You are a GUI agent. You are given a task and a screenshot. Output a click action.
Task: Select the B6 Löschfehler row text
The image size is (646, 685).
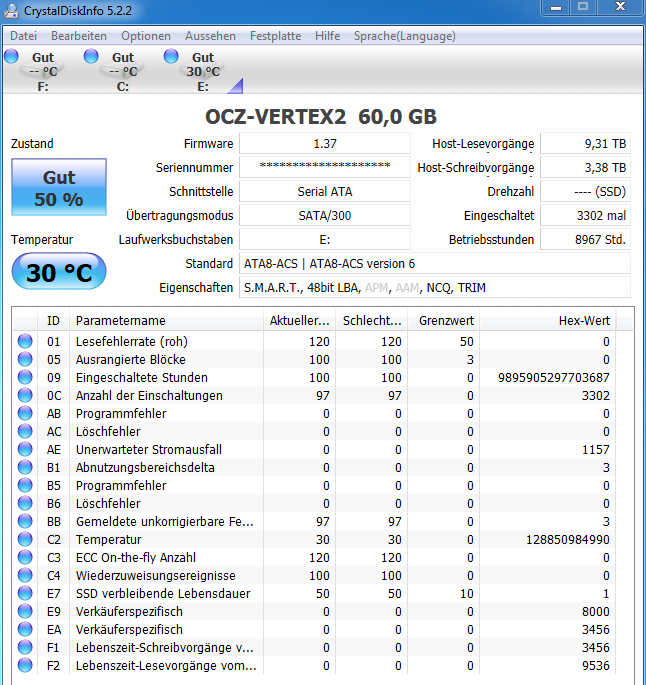pos(108,504)
